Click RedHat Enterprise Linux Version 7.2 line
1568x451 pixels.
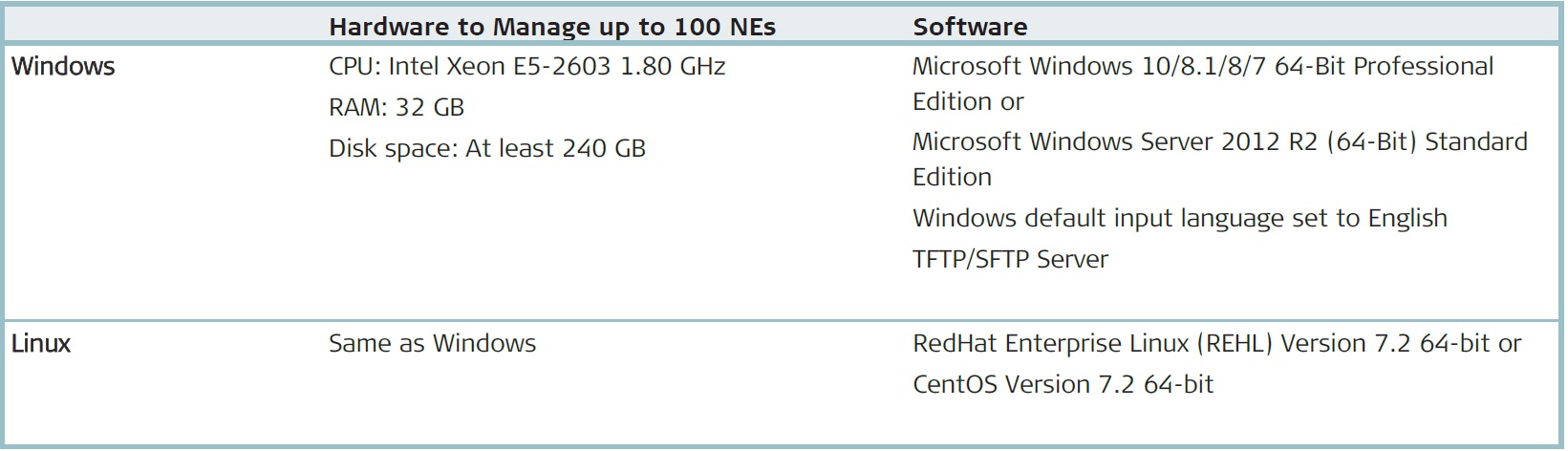pyautogui.click(x=1216, y=343)
